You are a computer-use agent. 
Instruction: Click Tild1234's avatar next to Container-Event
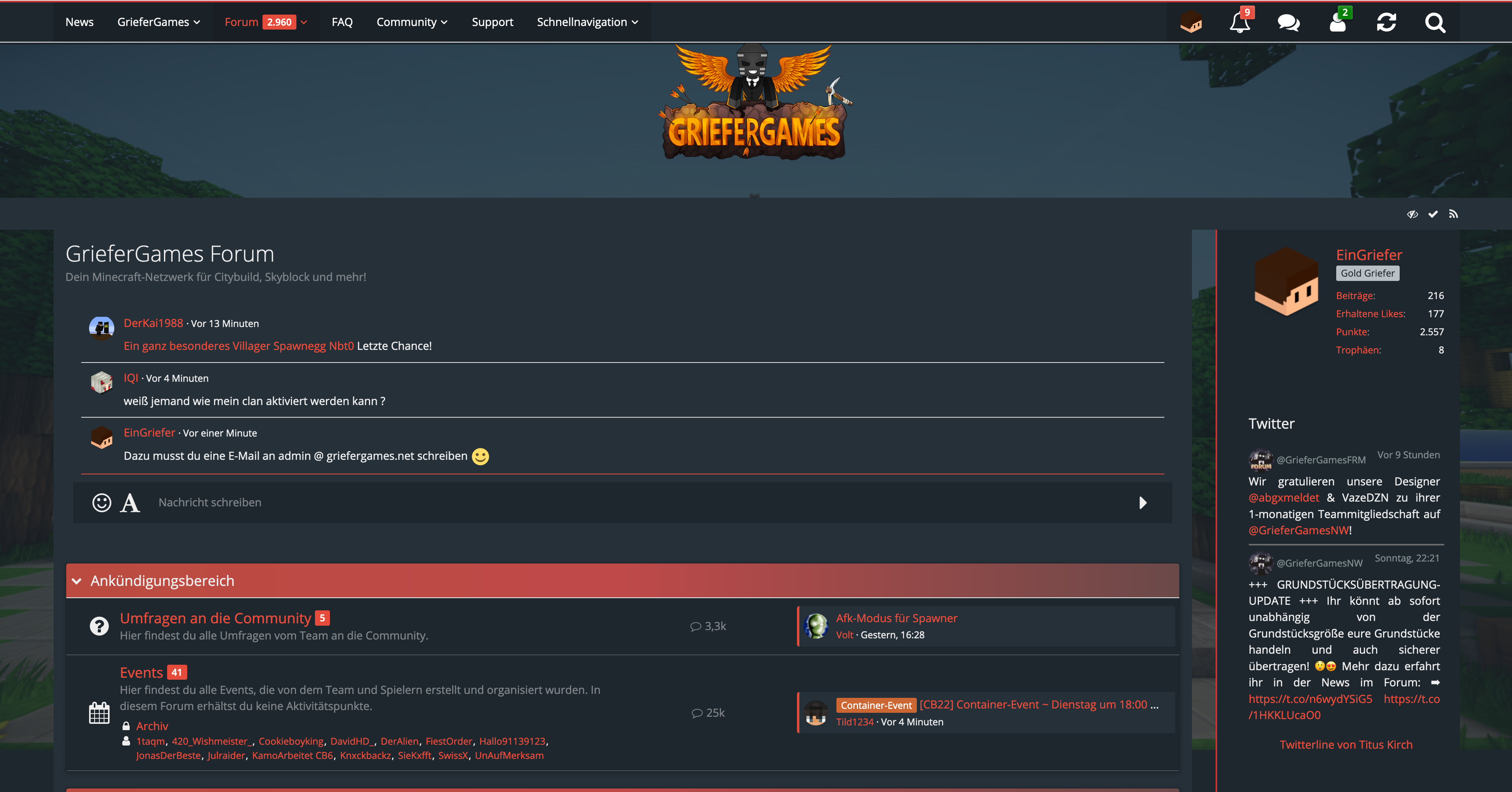[816, 713]
